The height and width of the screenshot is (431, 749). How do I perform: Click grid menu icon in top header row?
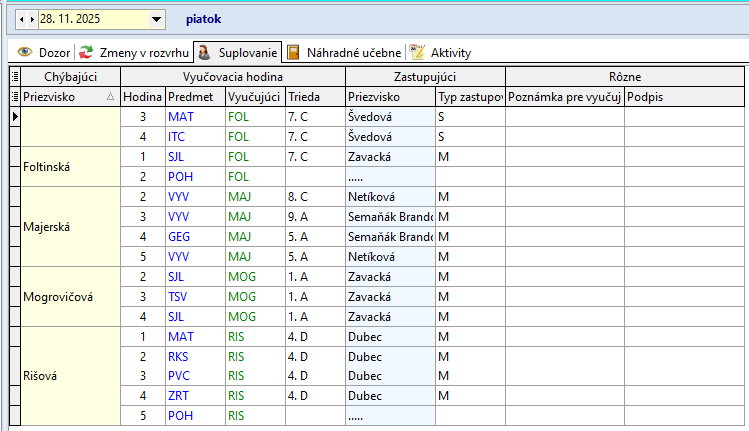tap(14, 76)
